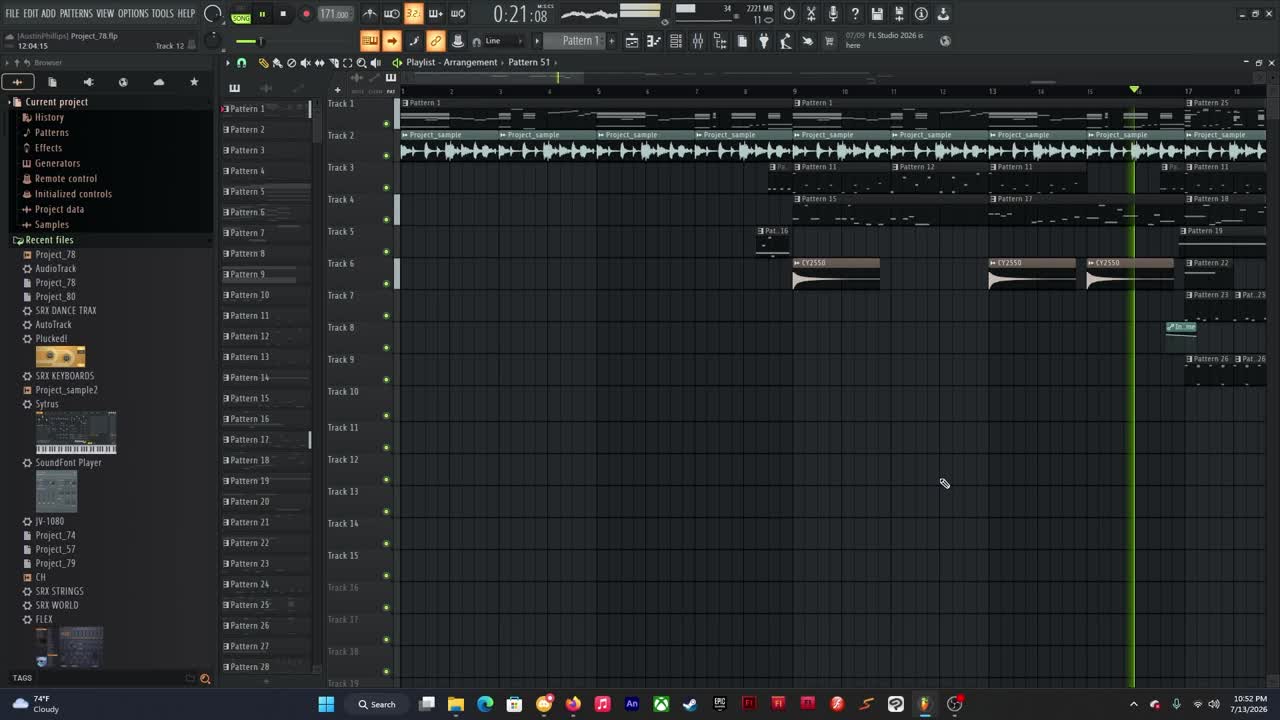Screen dimensions: 1280x720
Task: Select the playlist zoom magnifier tool
Action: (x=362, y=62)
